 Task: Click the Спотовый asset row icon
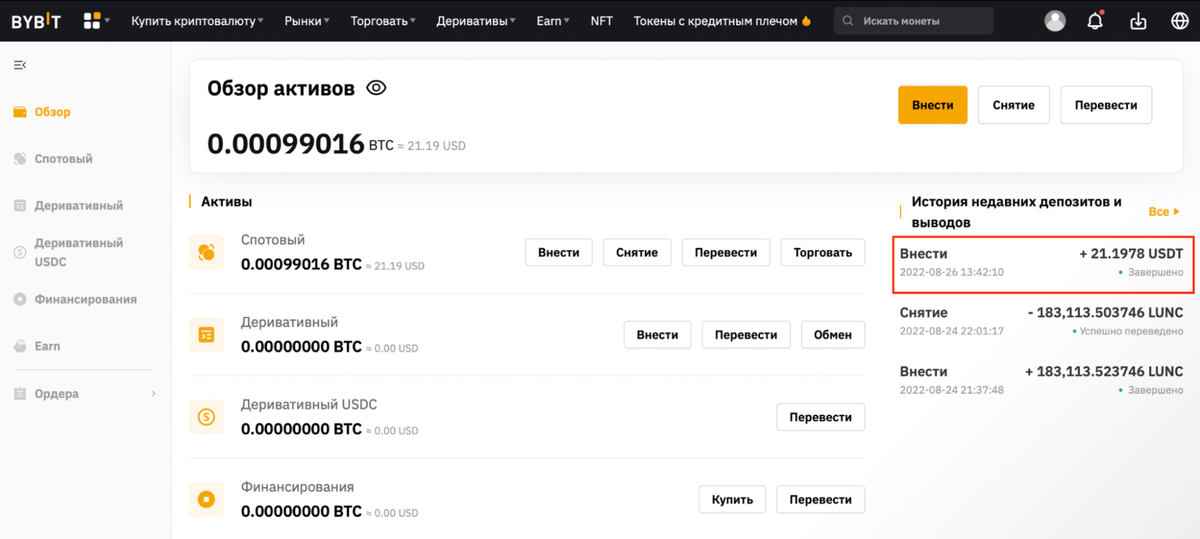(206, 252)
